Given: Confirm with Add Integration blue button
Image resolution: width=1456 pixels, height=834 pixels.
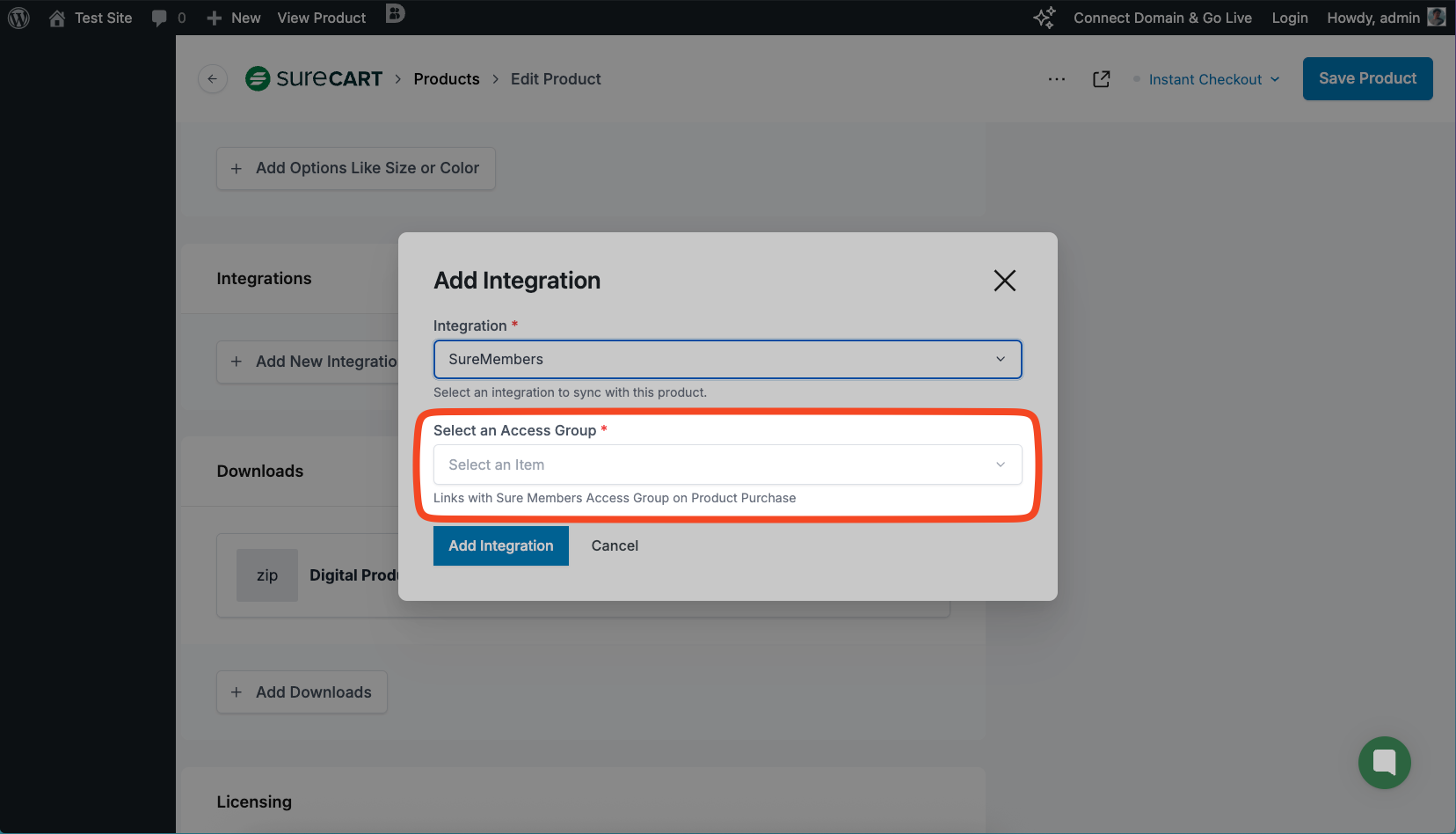Looking at the screenshot, I should click(501, 545).
